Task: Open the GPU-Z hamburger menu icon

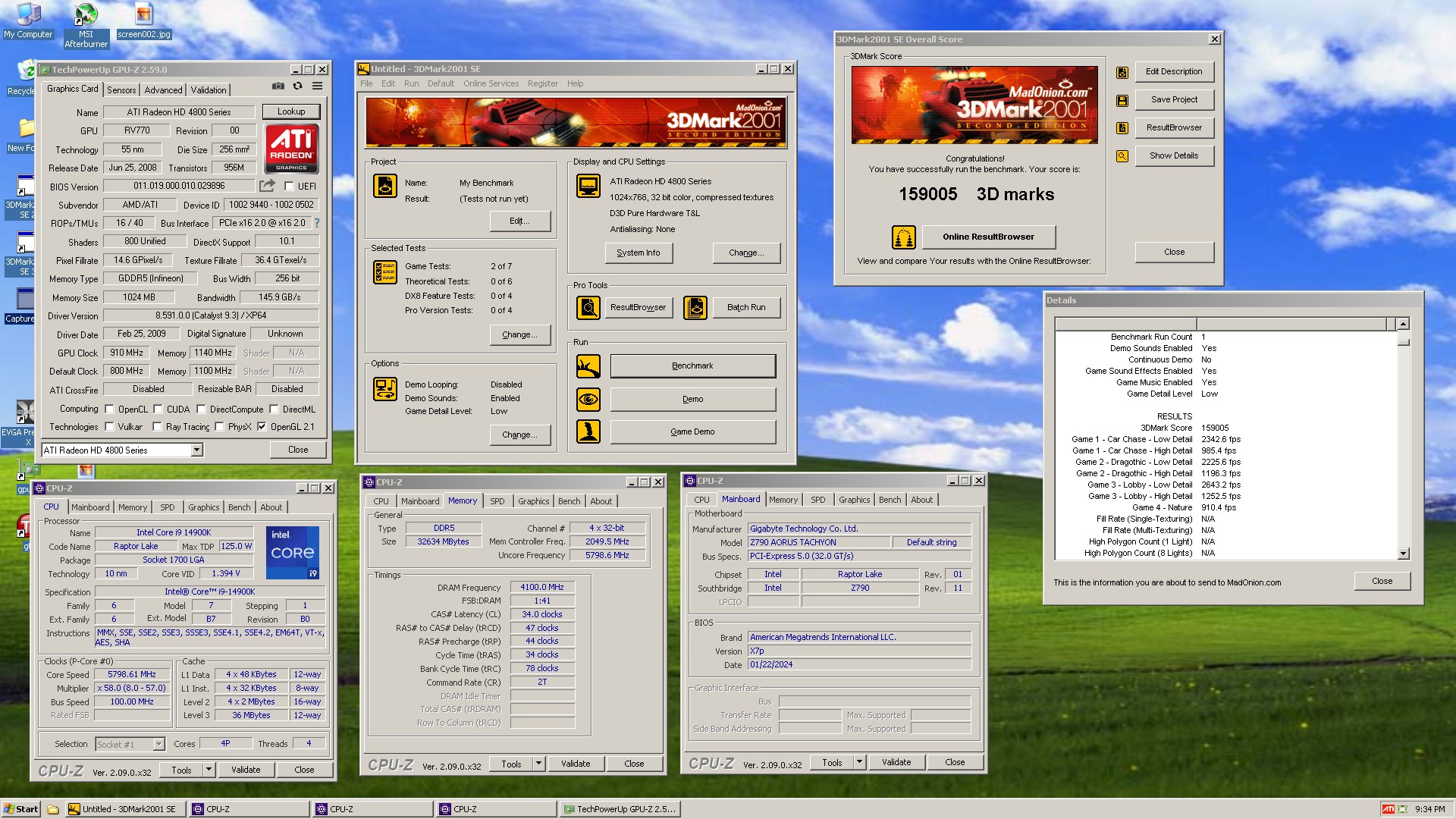Action: pos(317,86)
